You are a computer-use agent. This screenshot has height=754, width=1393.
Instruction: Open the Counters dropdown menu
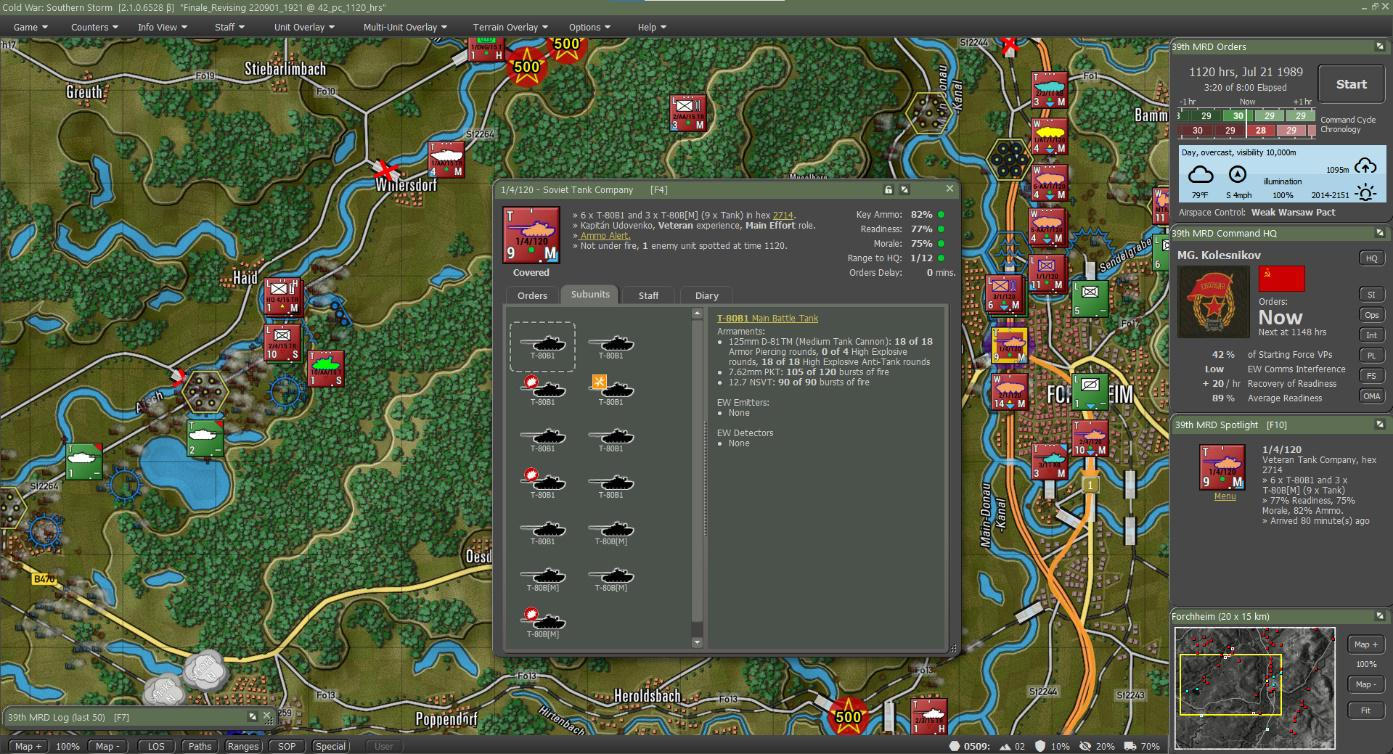point(94,27)
